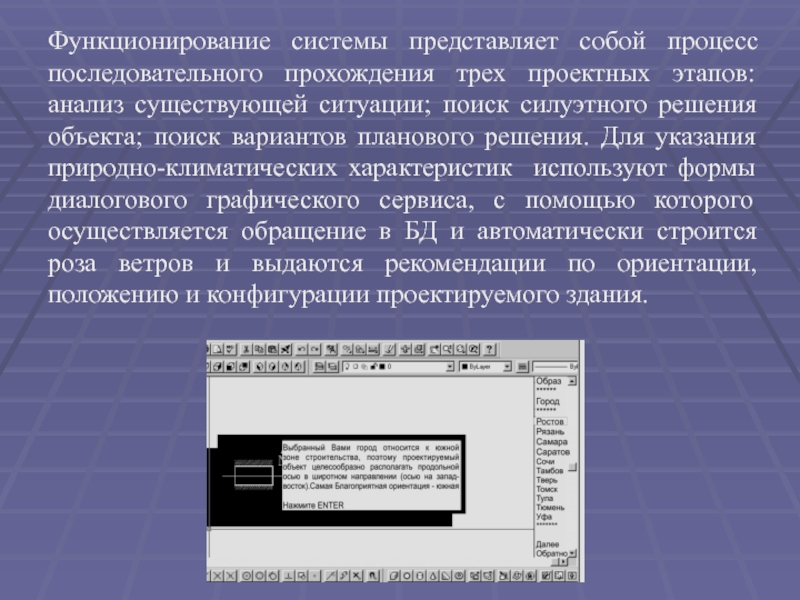Click the Linetype icon beside ByLayer color
Screen dimensions: 800x600
521,367
